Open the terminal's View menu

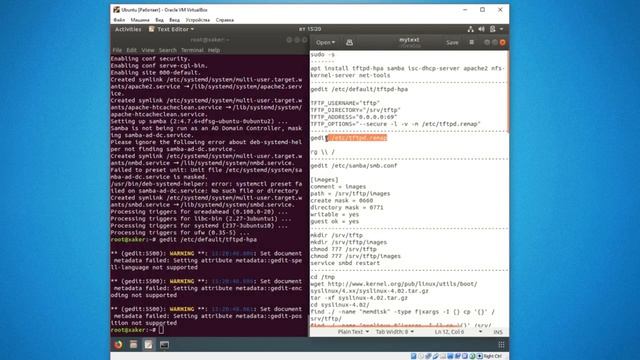[148, 50]
